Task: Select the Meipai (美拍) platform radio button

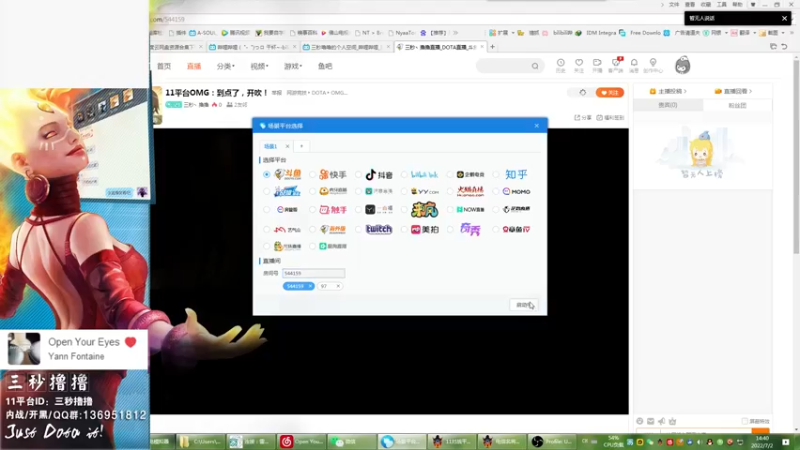Action: (x=404, y=230)
